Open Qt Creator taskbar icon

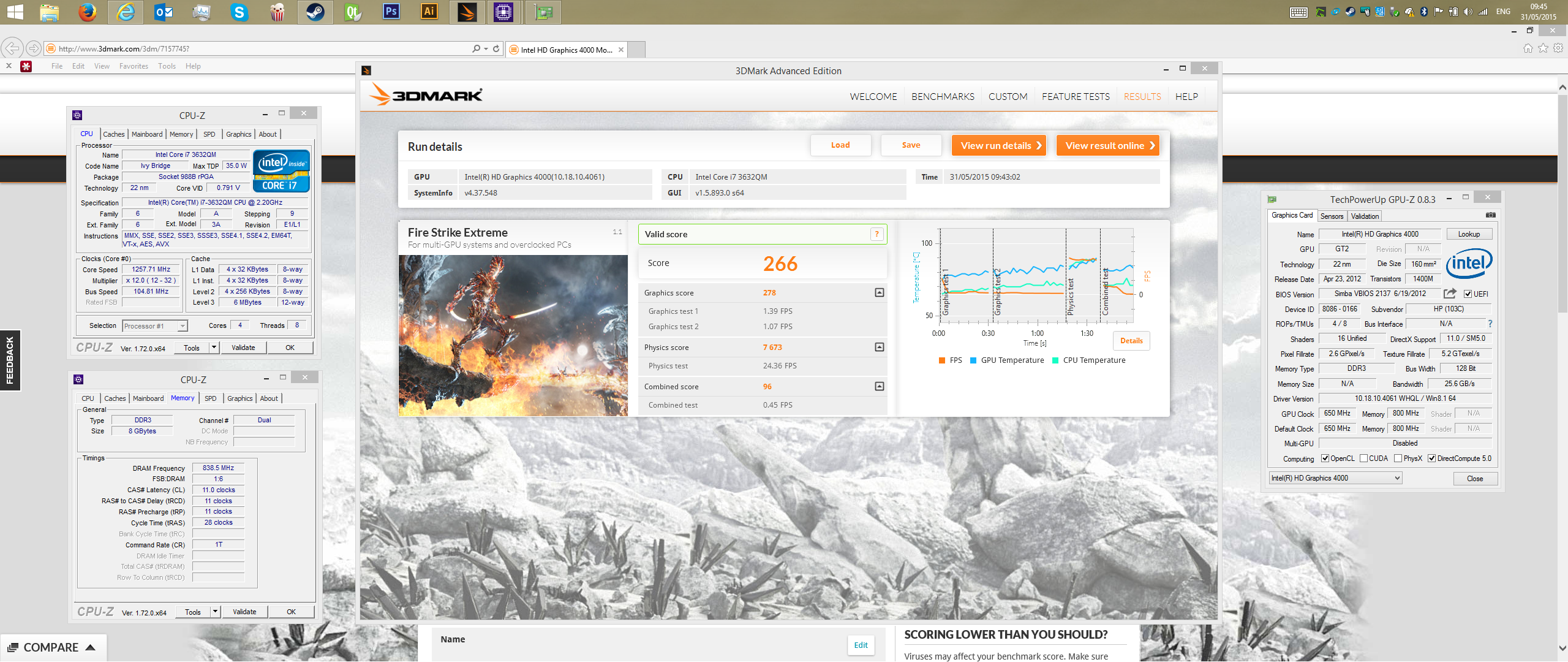click(353, 12)
